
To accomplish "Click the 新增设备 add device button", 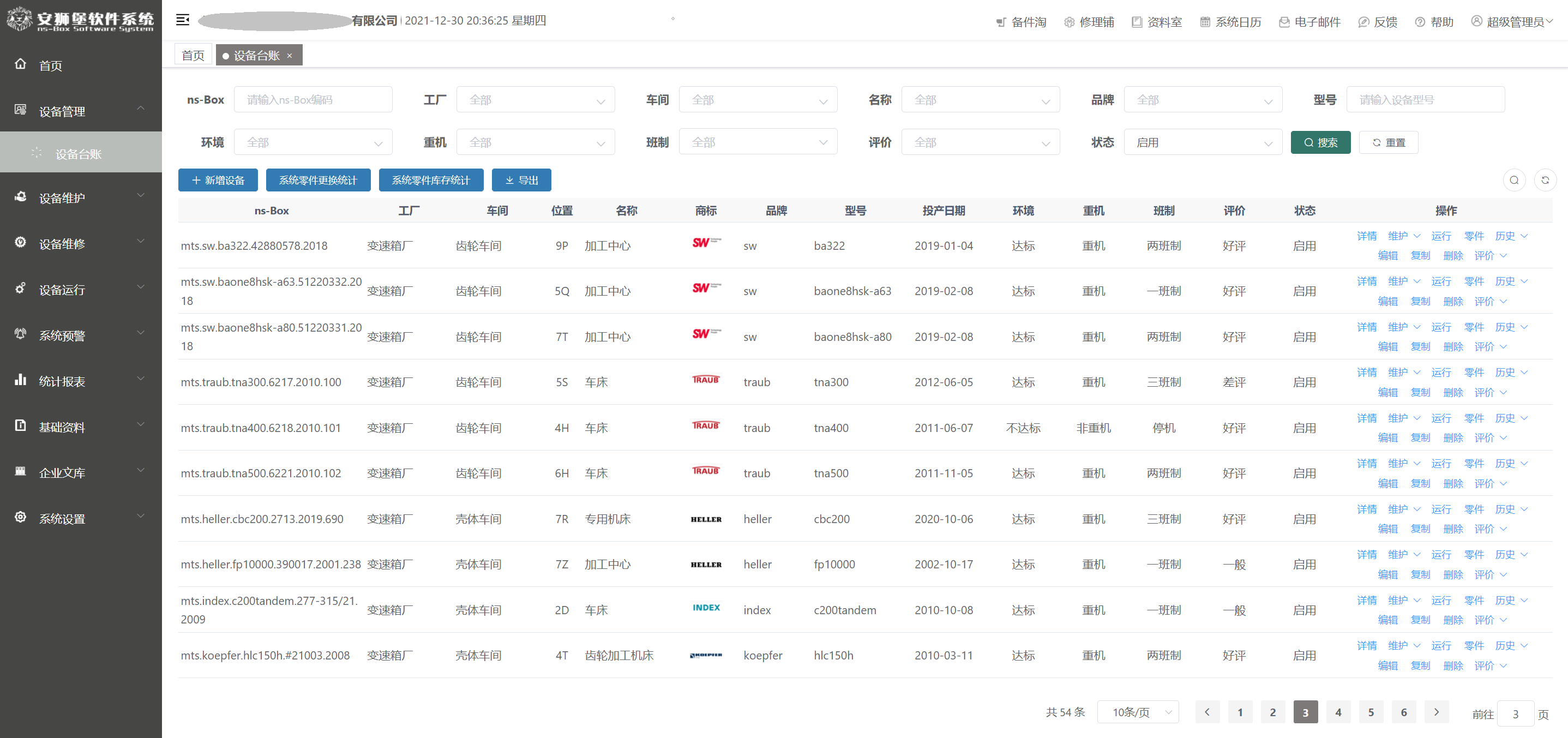I will point(218,179).
